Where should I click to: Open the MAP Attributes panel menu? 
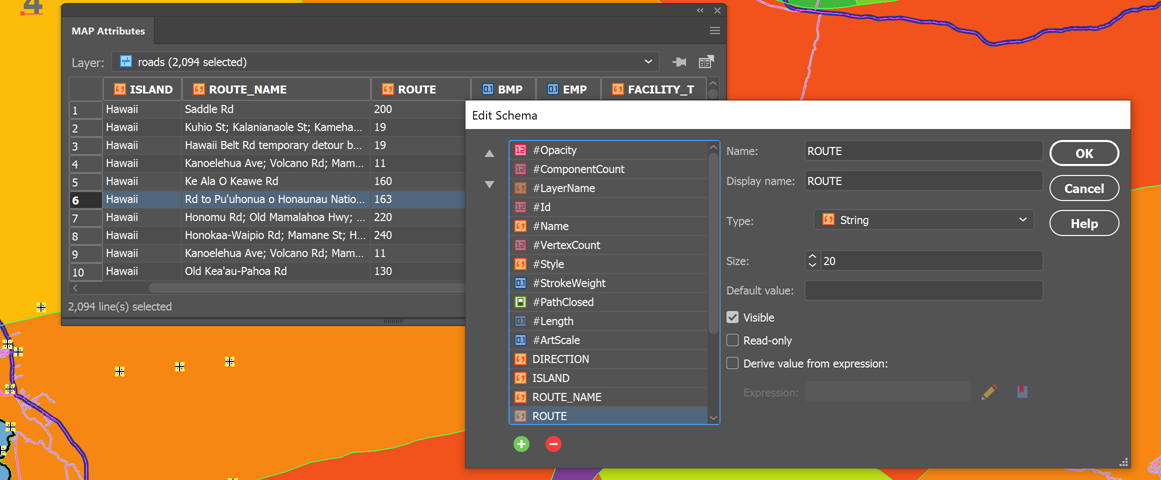pyautogui.click(x=715, y=30)
